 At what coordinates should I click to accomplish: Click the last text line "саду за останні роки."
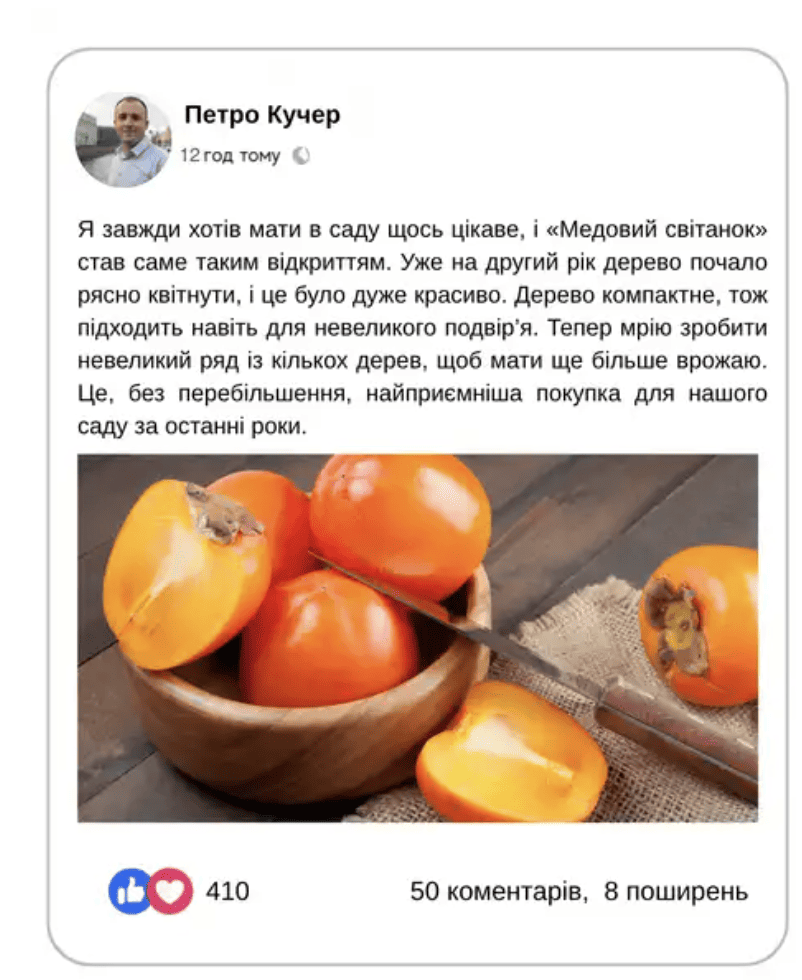tap(193, 427)
